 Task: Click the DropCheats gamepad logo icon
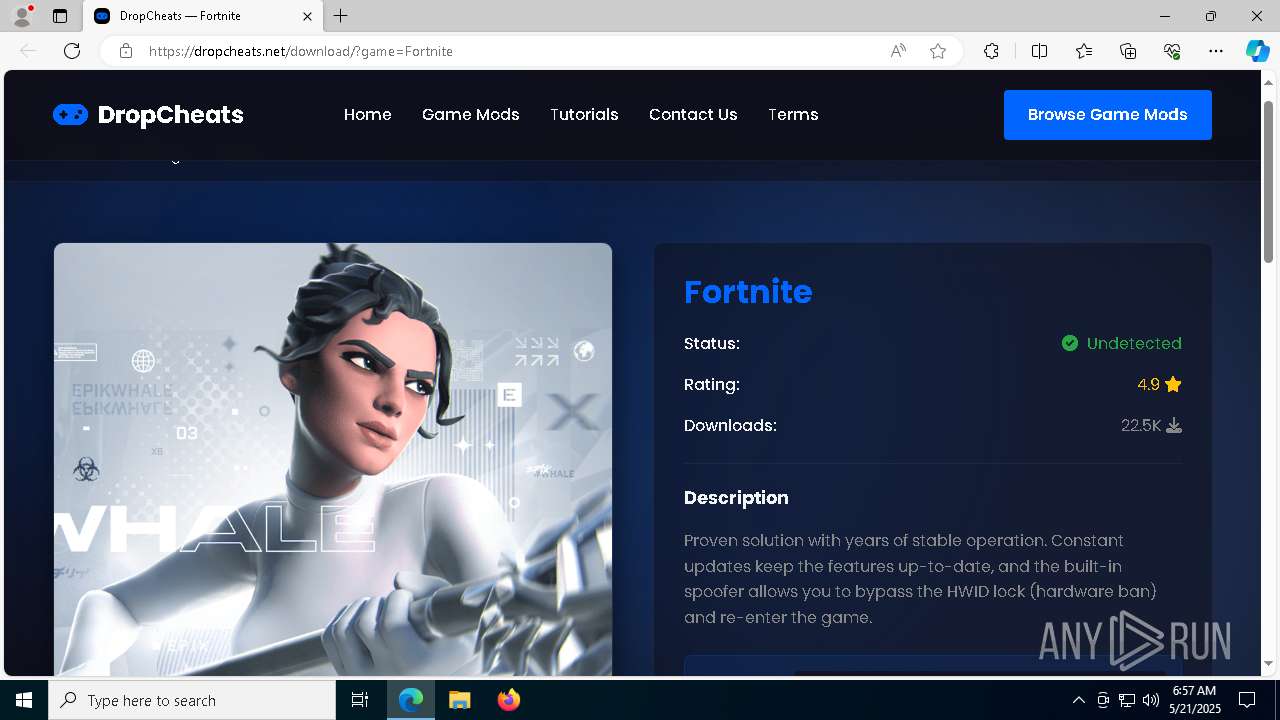click(x=70, y=115)
